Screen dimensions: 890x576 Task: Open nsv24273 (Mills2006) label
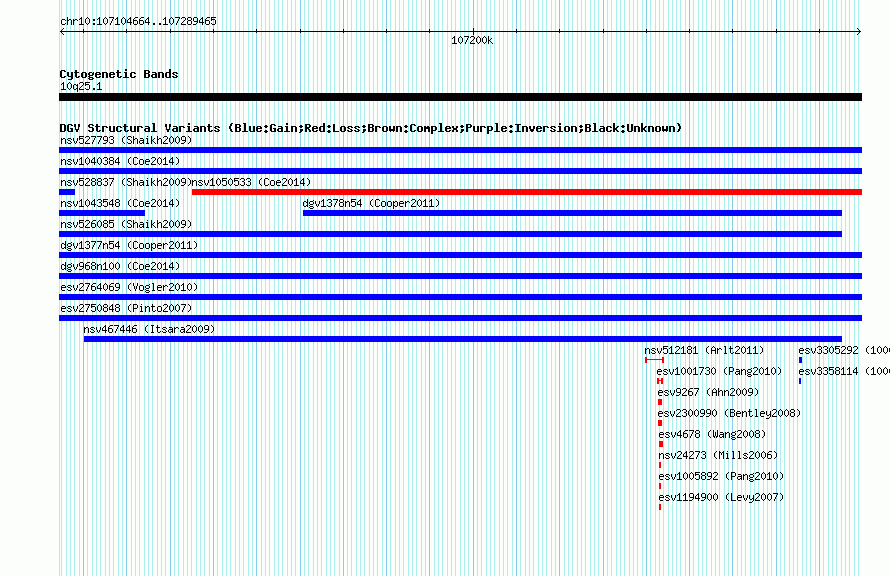pyautogui.click(x=718, y=455)
